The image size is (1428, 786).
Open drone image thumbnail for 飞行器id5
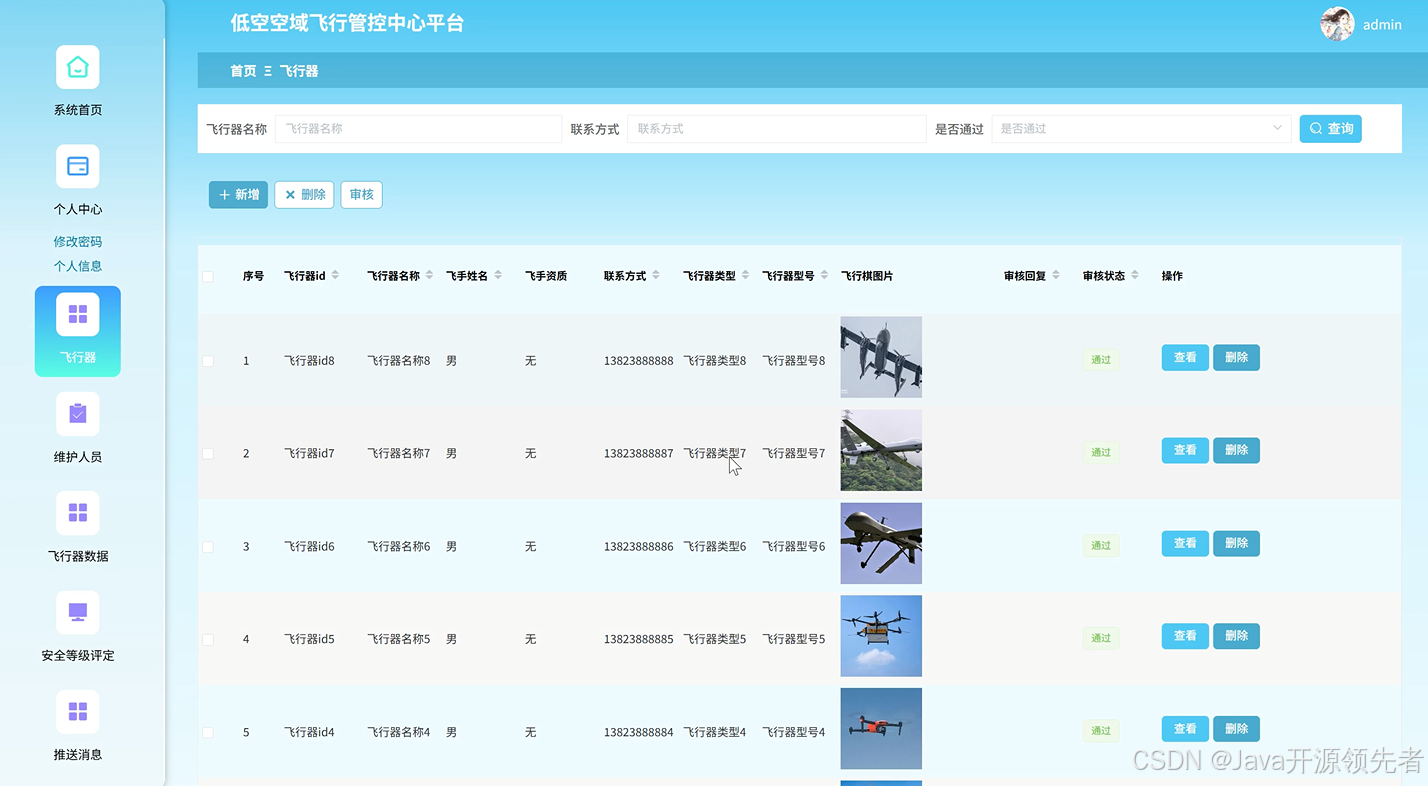point(881,636)
